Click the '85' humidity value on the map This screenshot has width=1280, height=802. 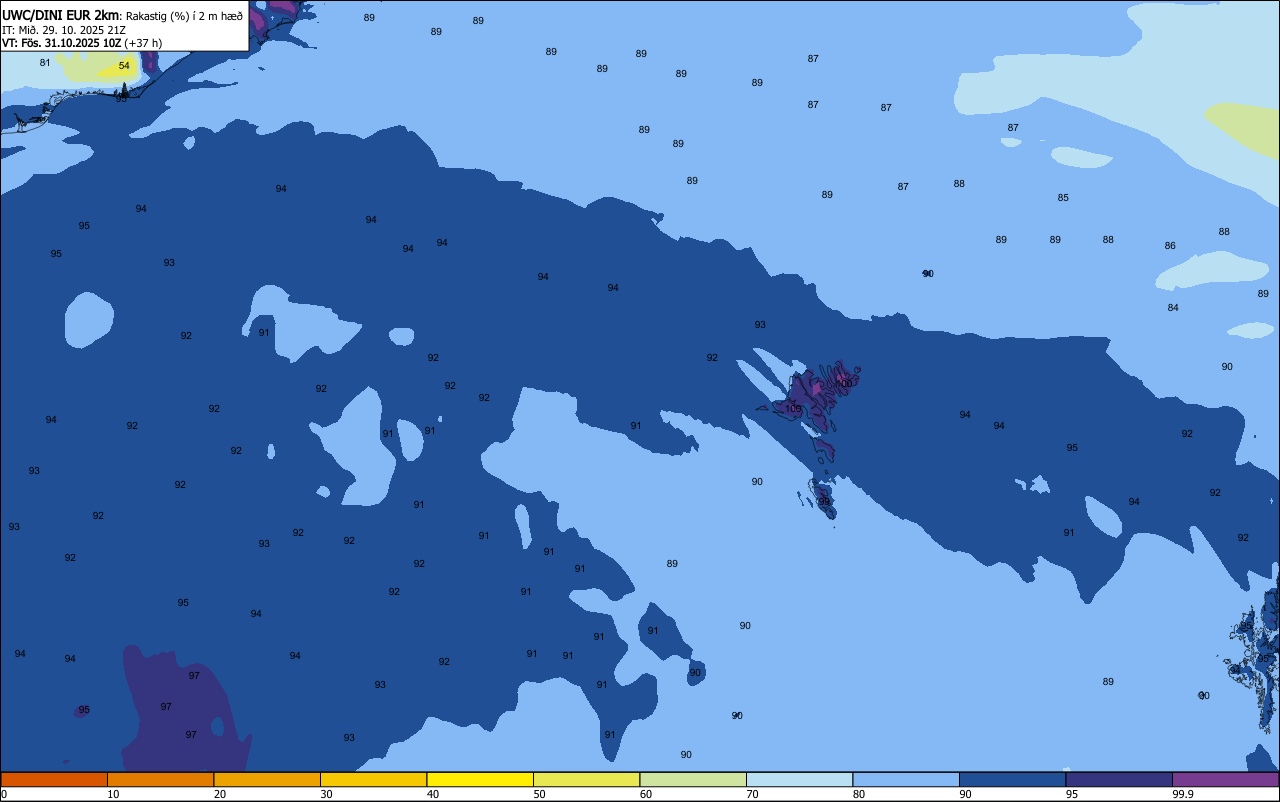(x=1063, y=197)
